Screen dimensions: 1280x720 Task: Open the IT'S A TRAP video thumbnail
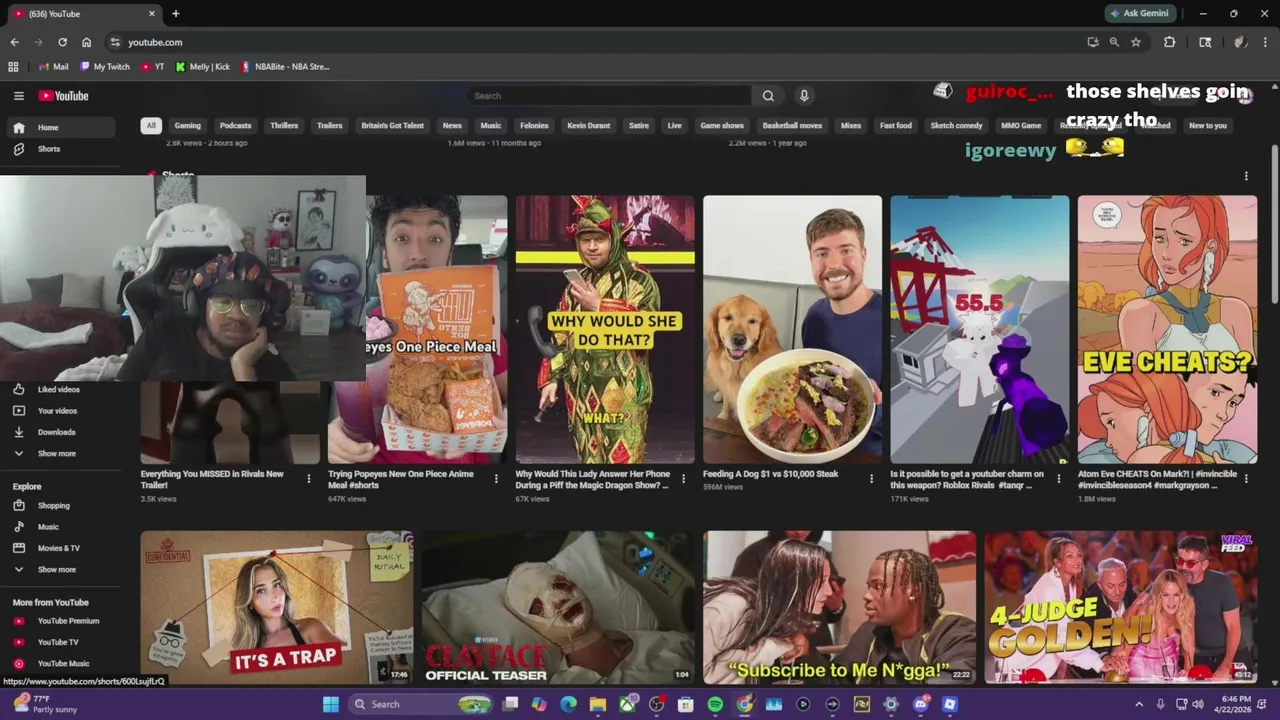coord(277,607)
